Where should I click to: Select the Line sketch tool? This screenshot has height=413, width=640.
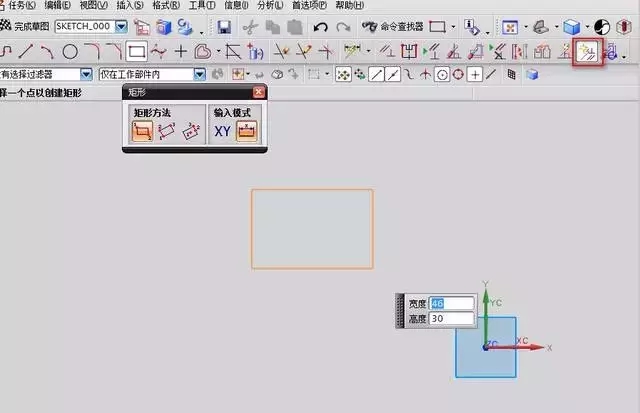click(26, 50)
